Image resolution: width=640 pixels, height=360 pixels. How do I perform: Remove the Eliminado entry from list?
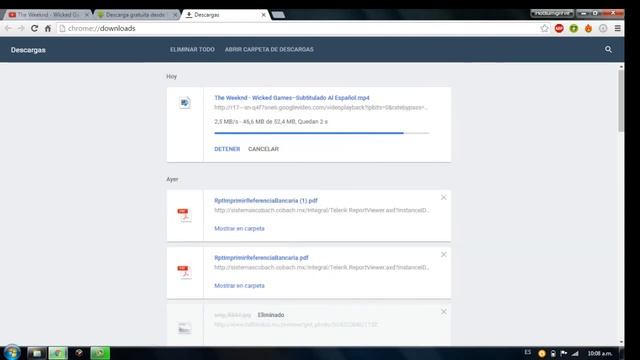click(444, 312)
